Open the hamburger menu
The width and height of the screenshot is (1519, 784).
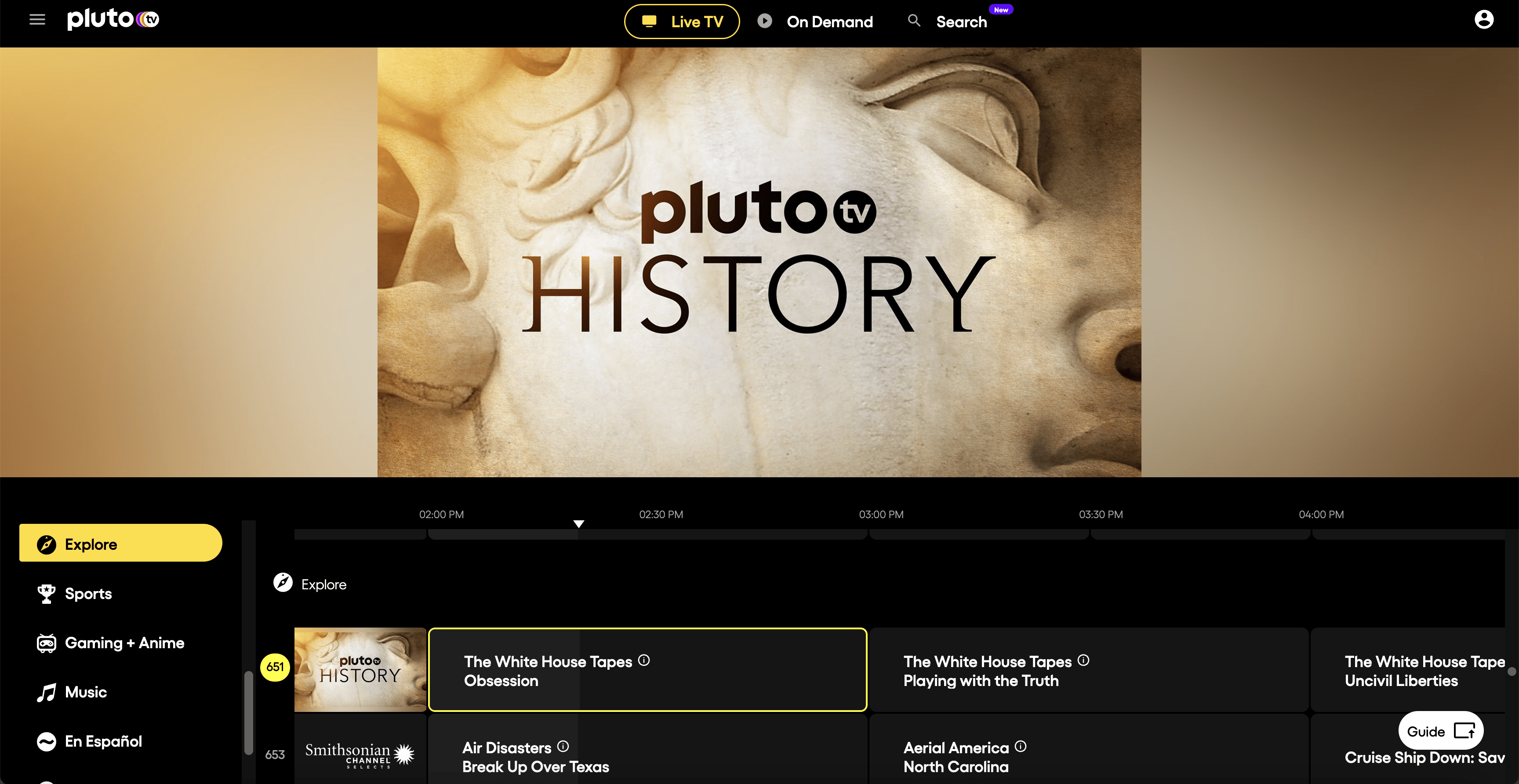click(x=37, y=20)
